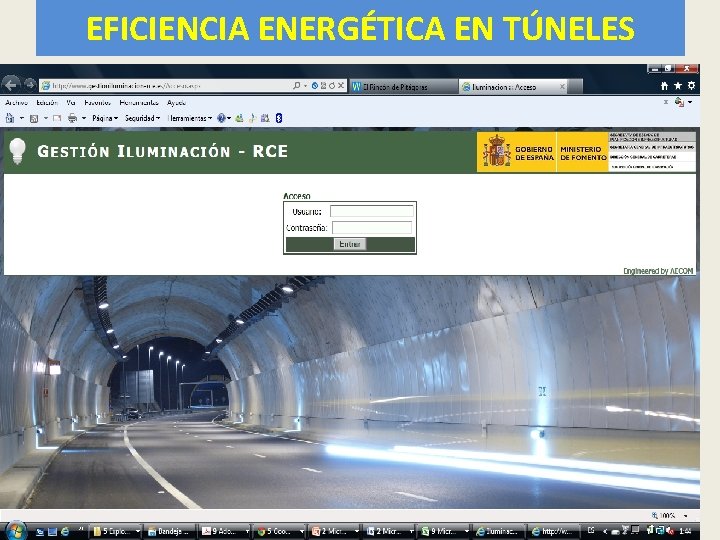Click the Print icon in command bar
This screenshot has width=720, height=540.
point(72,118)
